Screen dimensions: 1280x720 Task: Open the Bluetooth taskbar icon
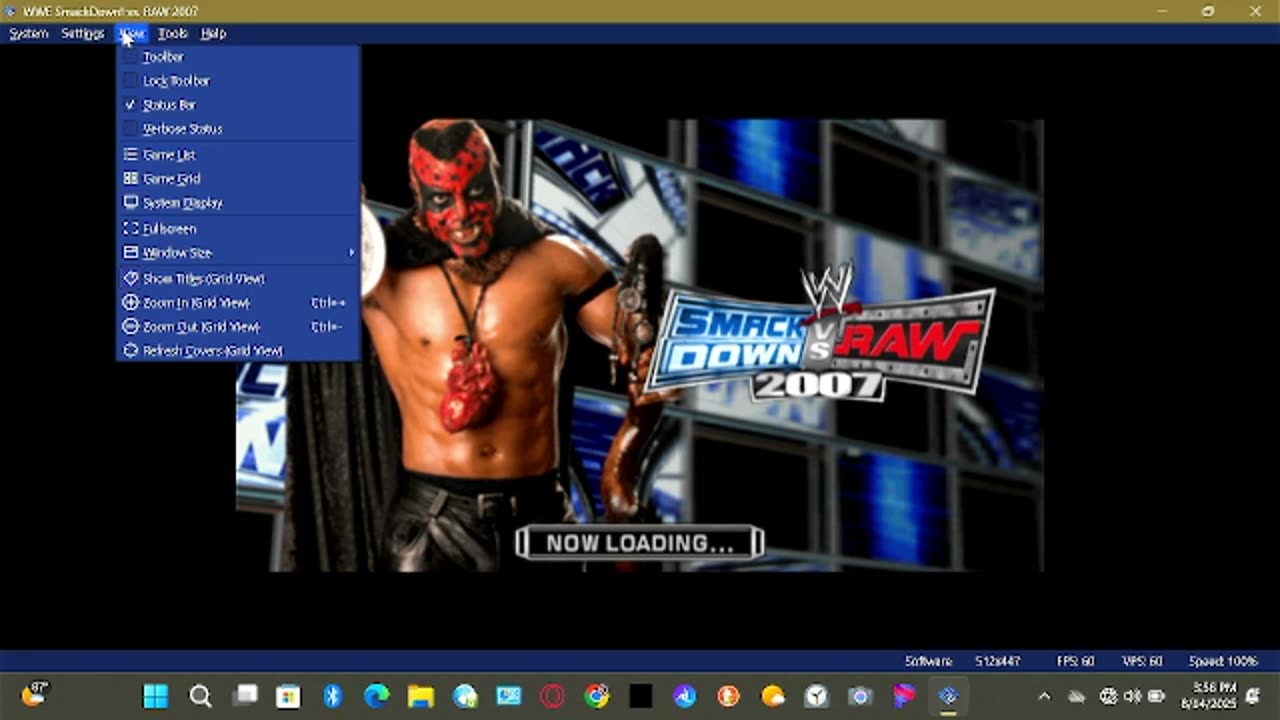[332, 696]
